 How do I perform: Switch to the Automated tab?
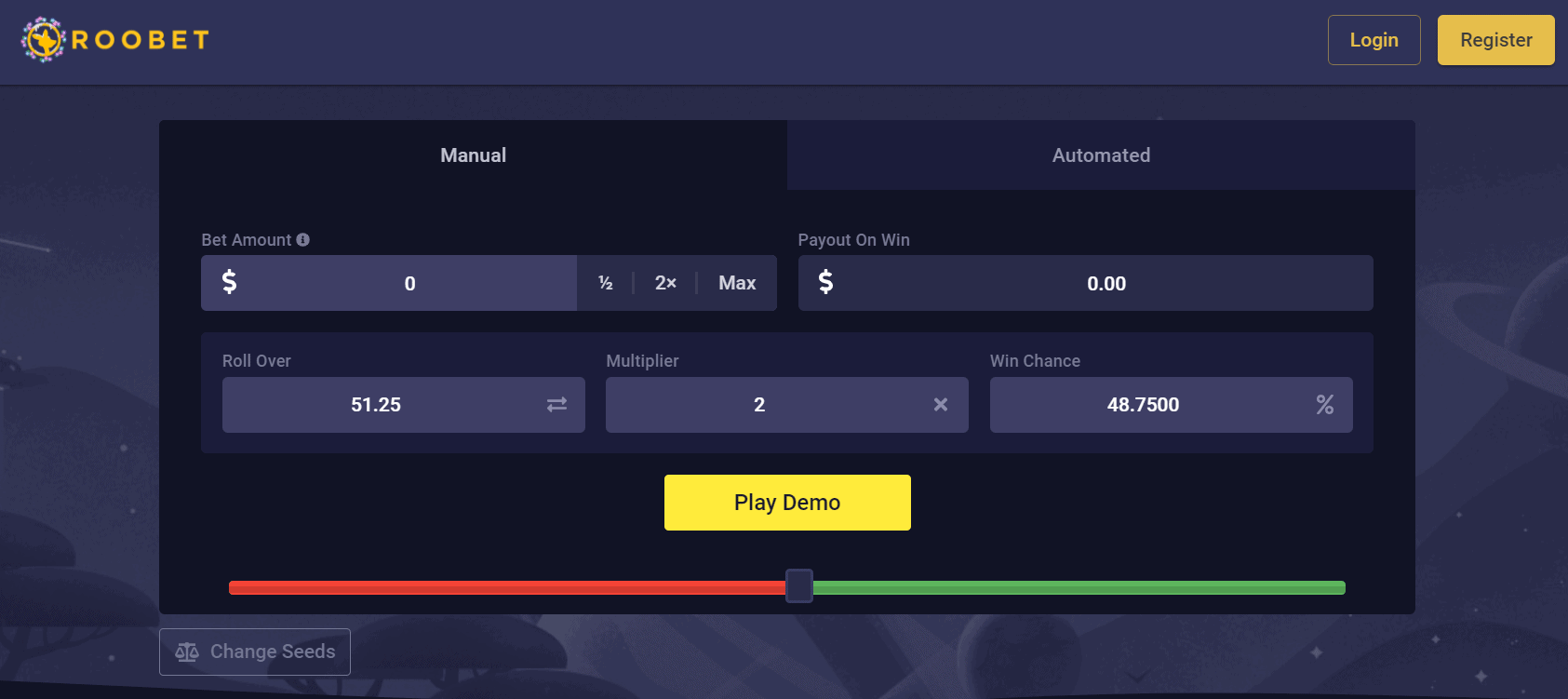click(x=1101, y=155)
